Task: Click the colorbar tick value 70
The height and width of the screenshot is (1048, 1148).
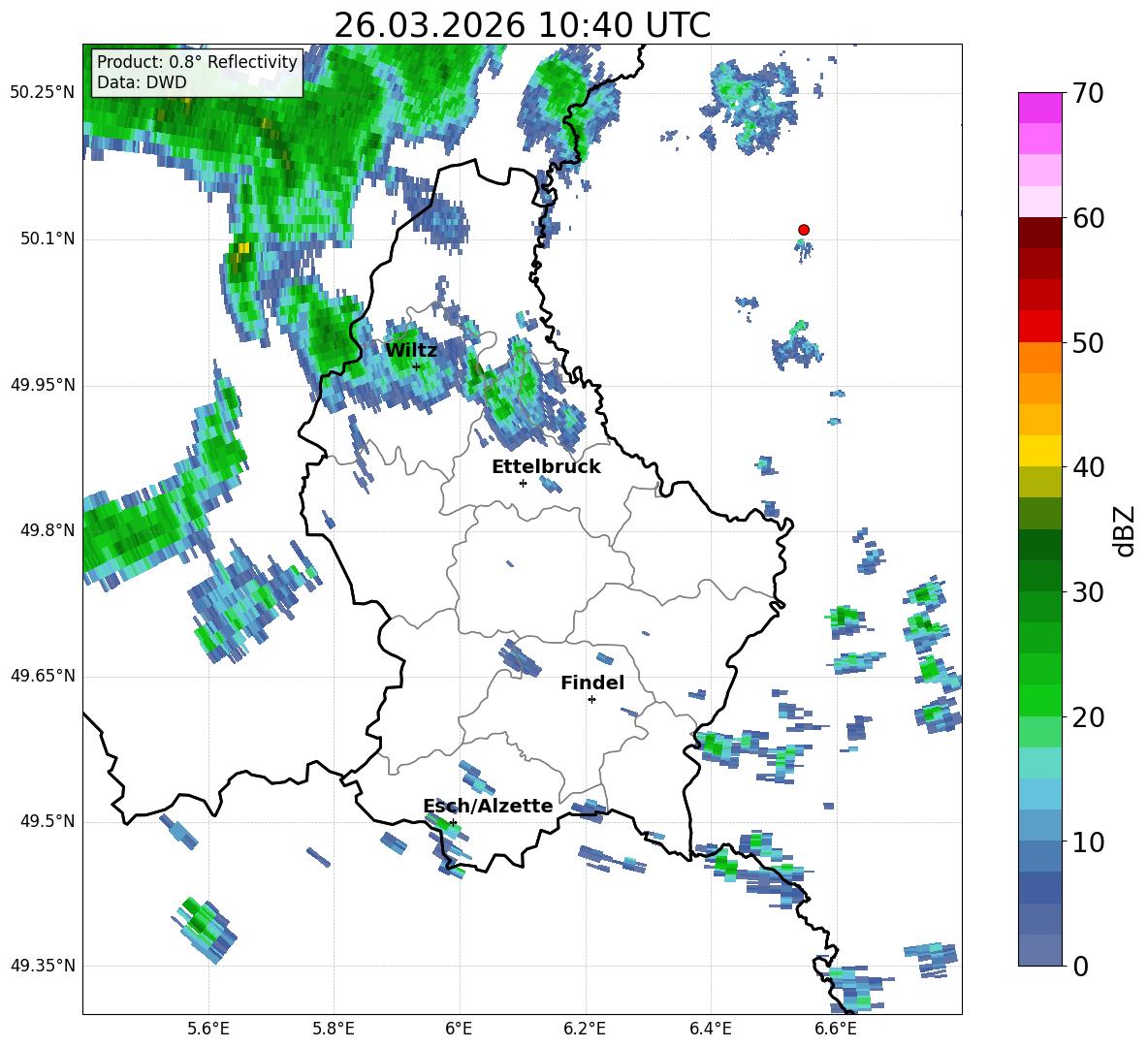Action: [1088, 93]
